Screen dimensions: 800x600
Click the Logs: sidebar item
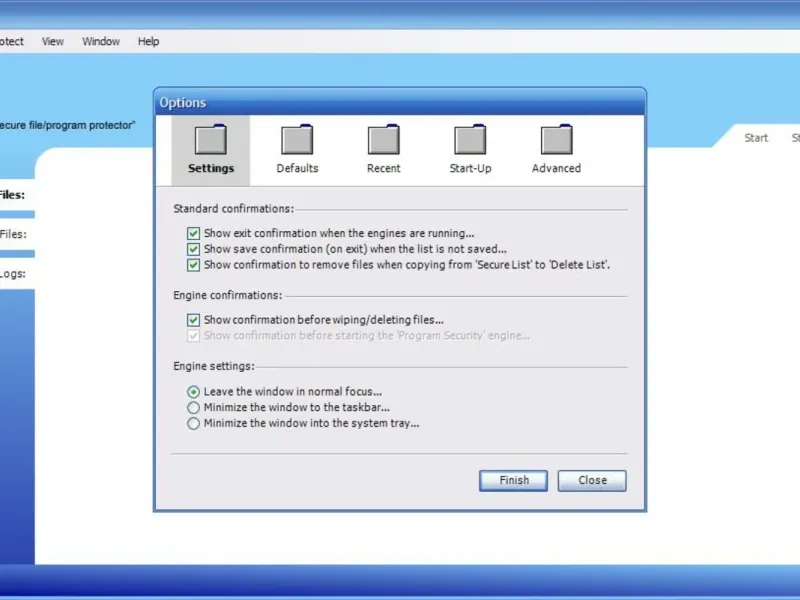[x=13, y=273]
